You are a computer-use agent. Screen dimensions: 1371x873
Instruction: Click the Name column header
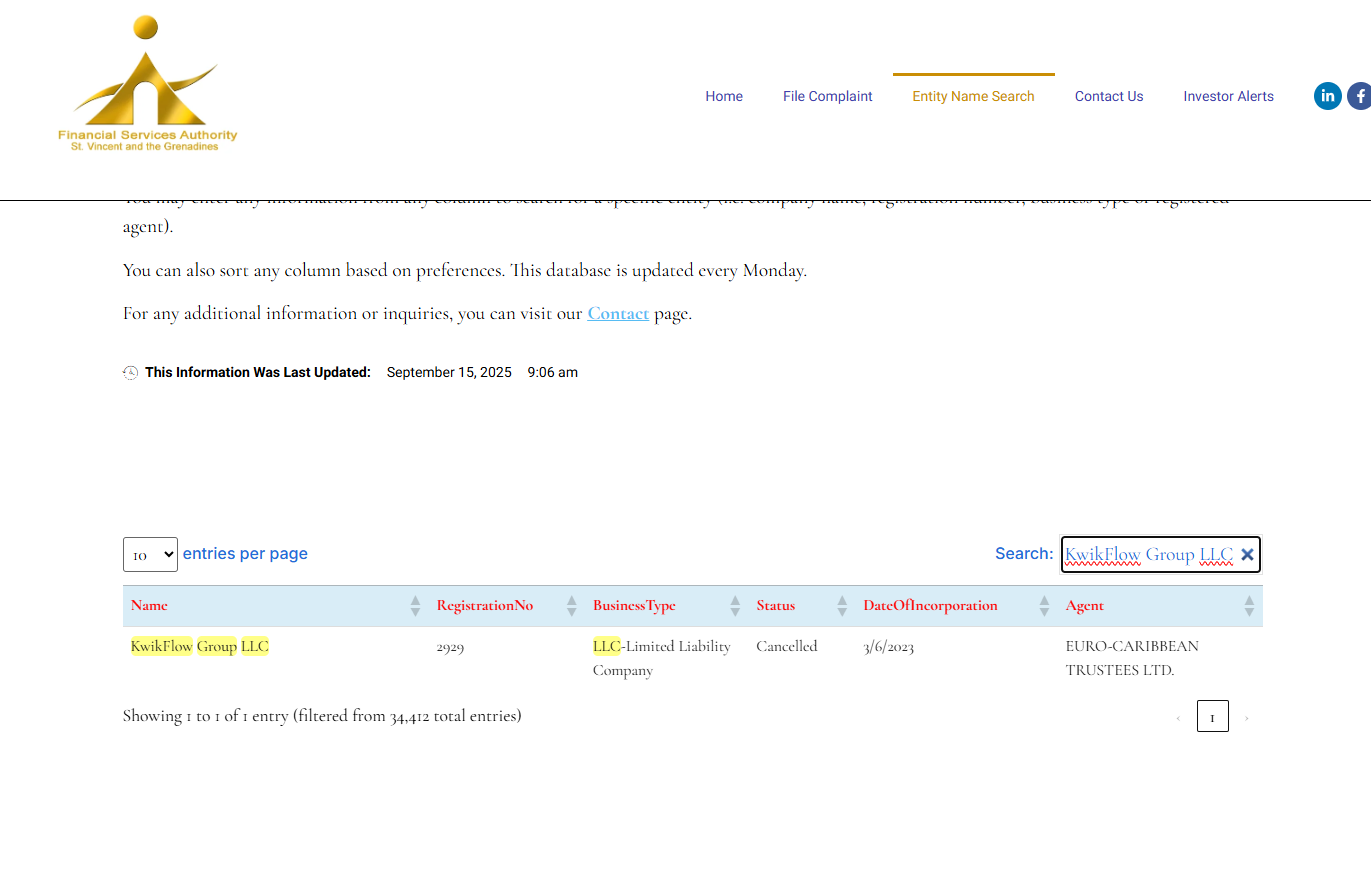click(x=276, y=606)
